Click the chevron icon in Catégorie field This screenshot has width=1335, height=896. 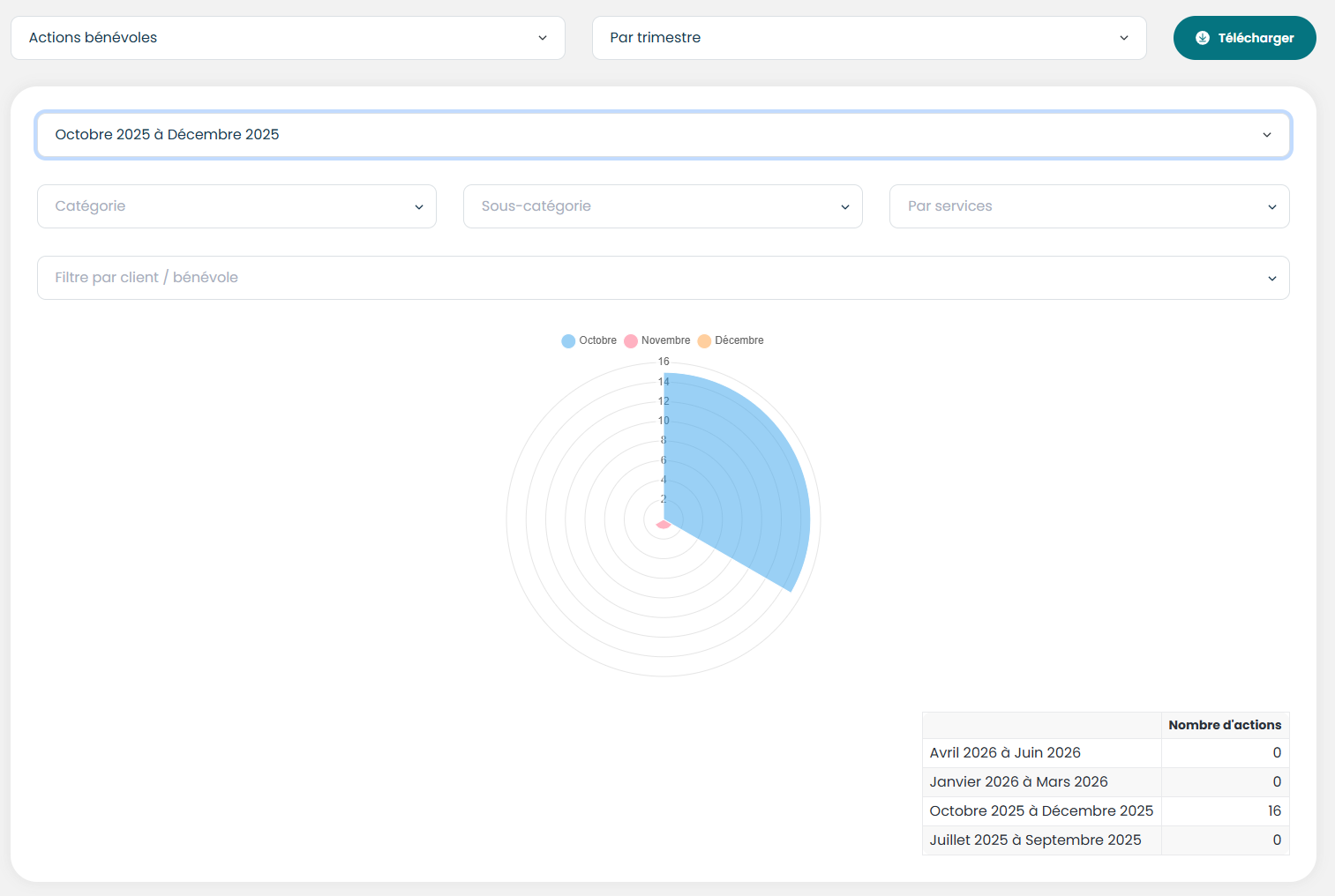coord(419,207)
